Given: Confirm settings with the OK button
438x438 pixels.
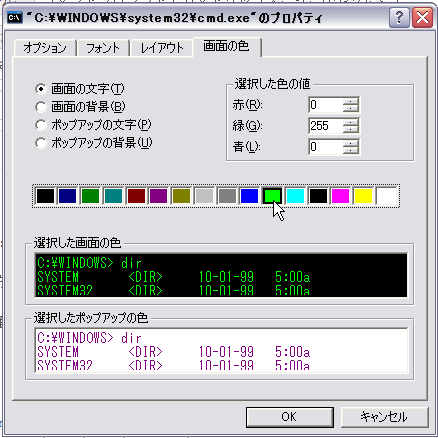Looking at the screenshot, I should click(290, 417).
